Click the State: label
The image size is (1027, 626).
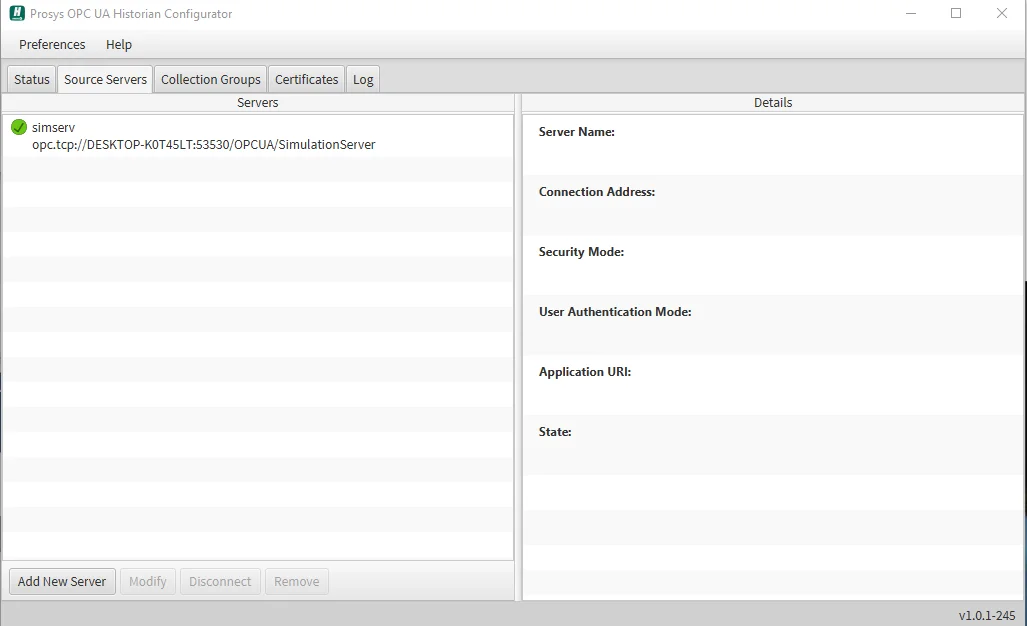pyautogui.click(x=555, y=432)
